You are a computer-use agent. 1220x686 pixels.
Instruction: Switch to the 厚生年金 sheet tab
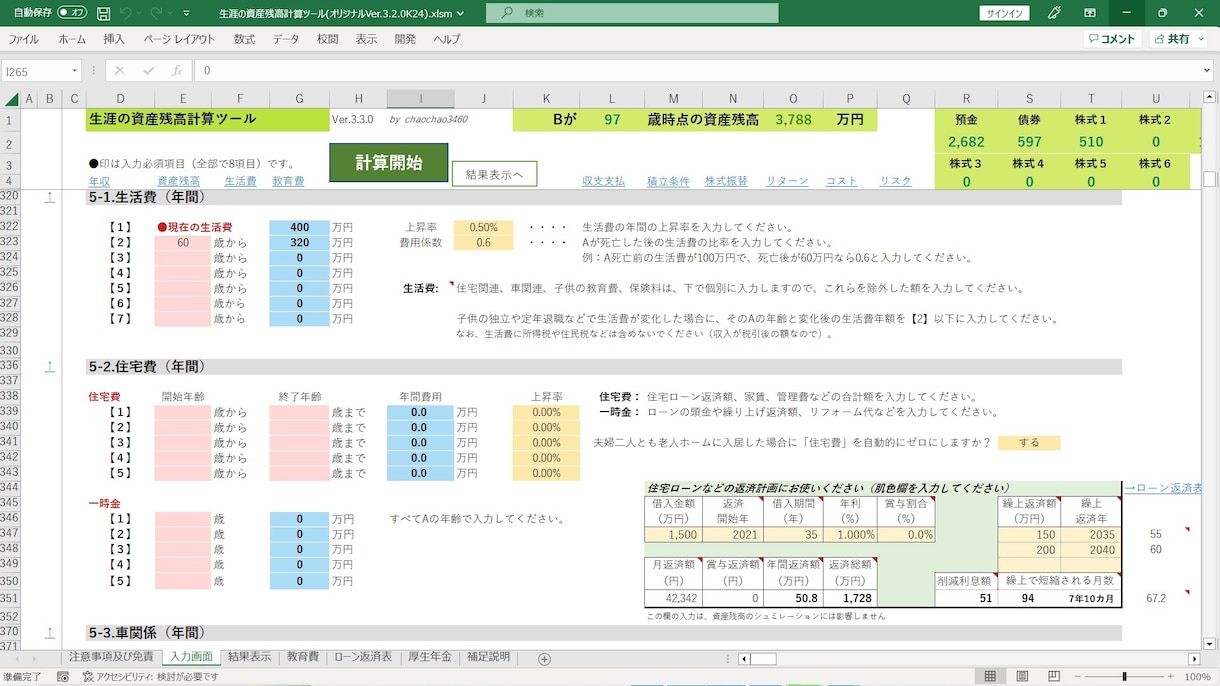[x=430, y=657]
